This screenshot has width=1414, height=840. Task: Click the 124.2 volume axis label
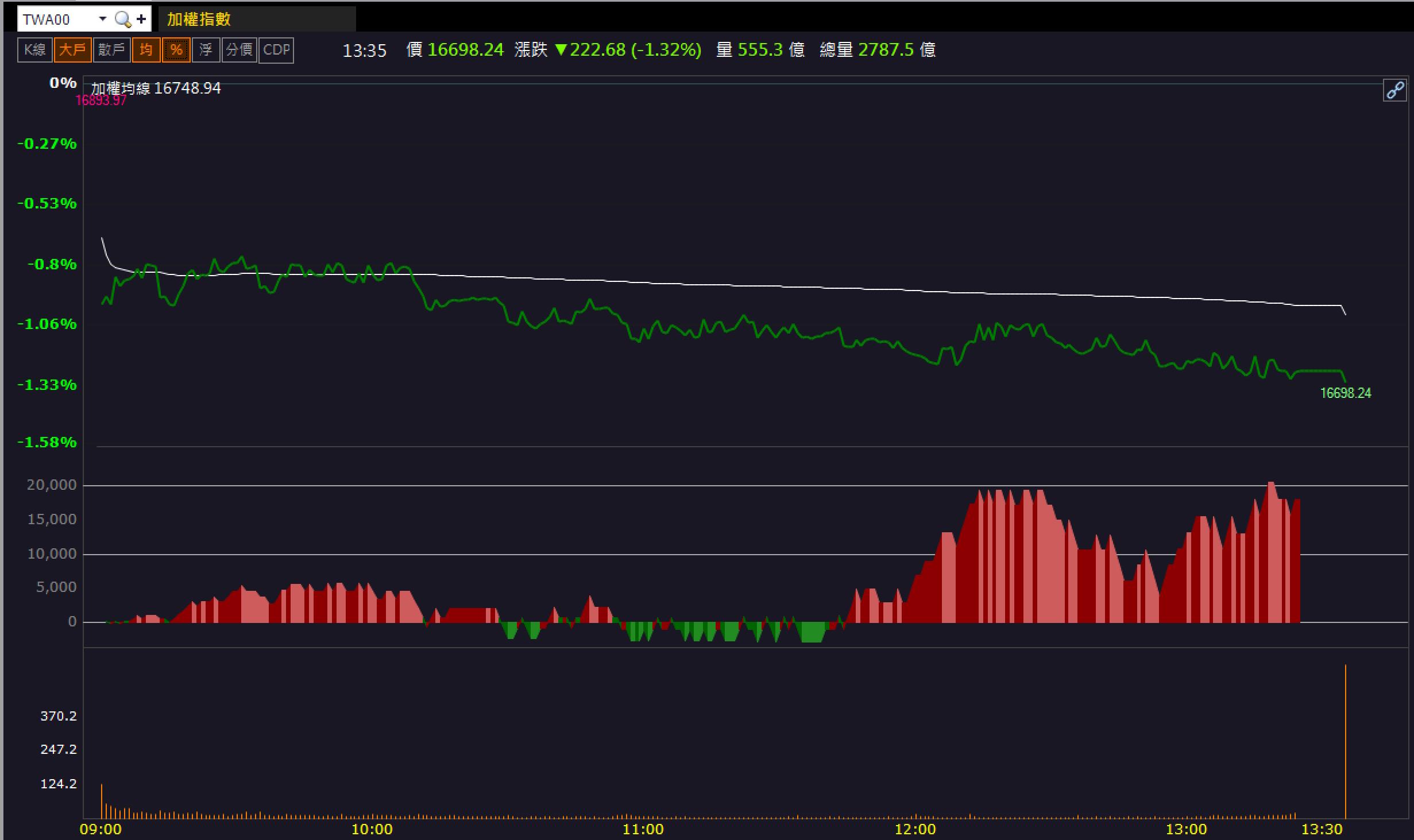59,784
